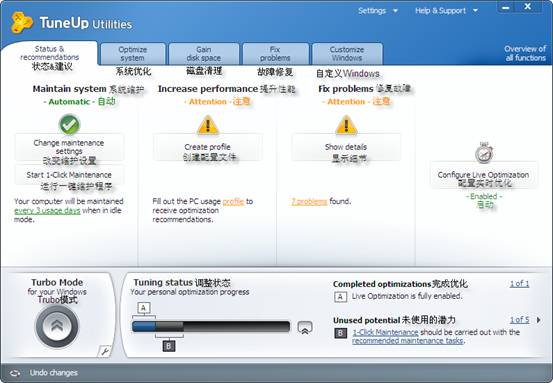Viewport: 553px width, 383px height.
Task: Open the Gain disk space tab
Action: (203, 54)
